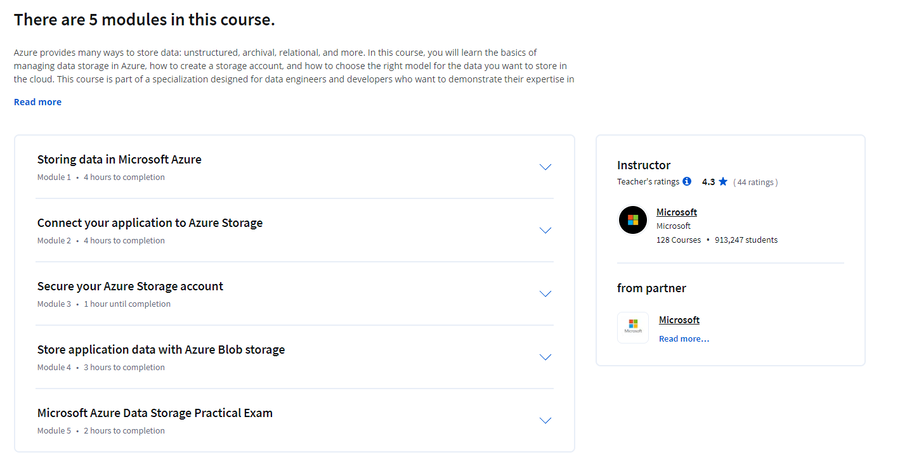Expand Store application data with Azure Blob storage chevron
This screenshot has width=900, height=476.
tap(545, 357)
